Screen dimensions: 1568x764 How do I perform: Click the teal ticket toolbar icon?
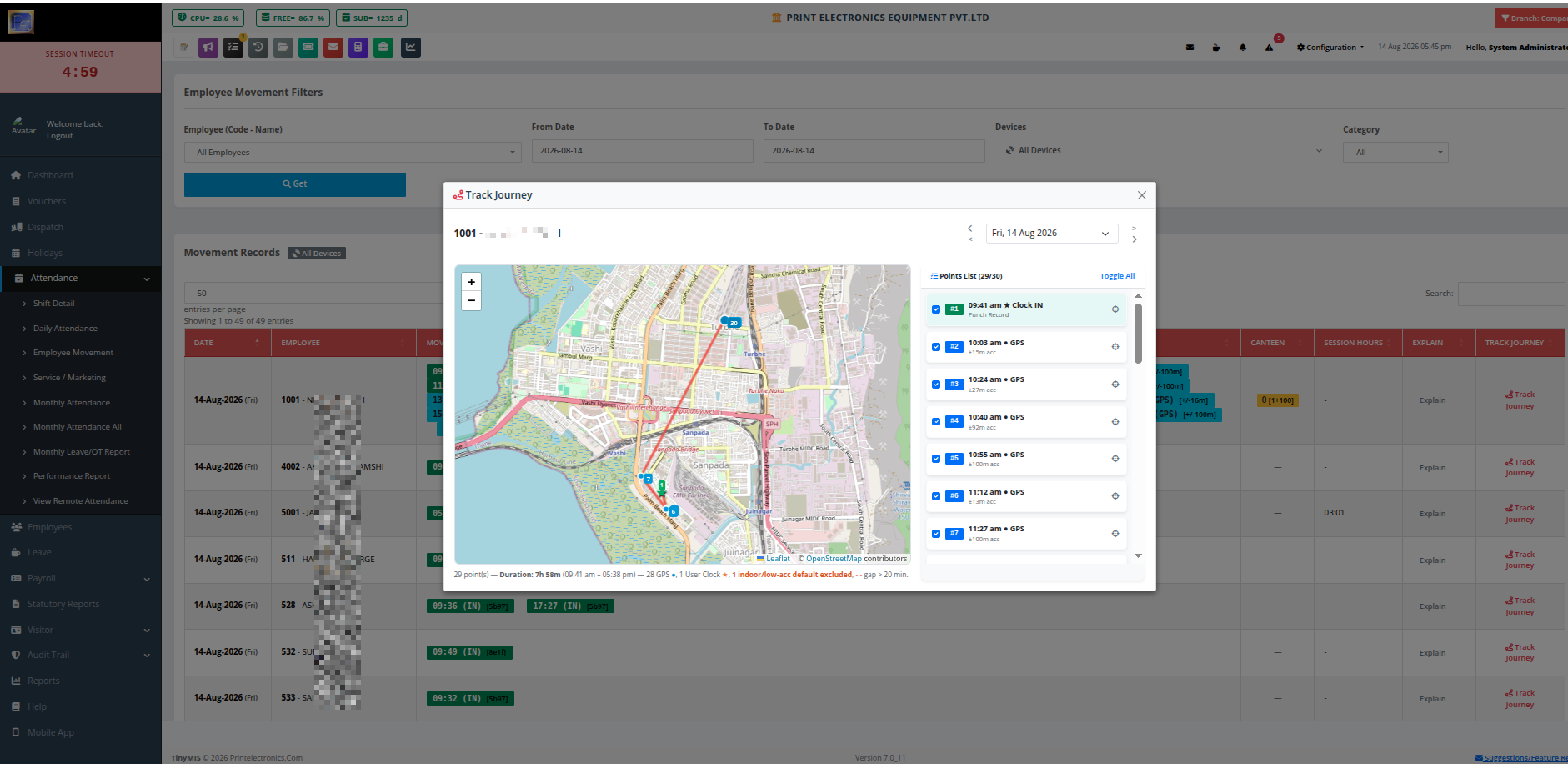[308, 48]
